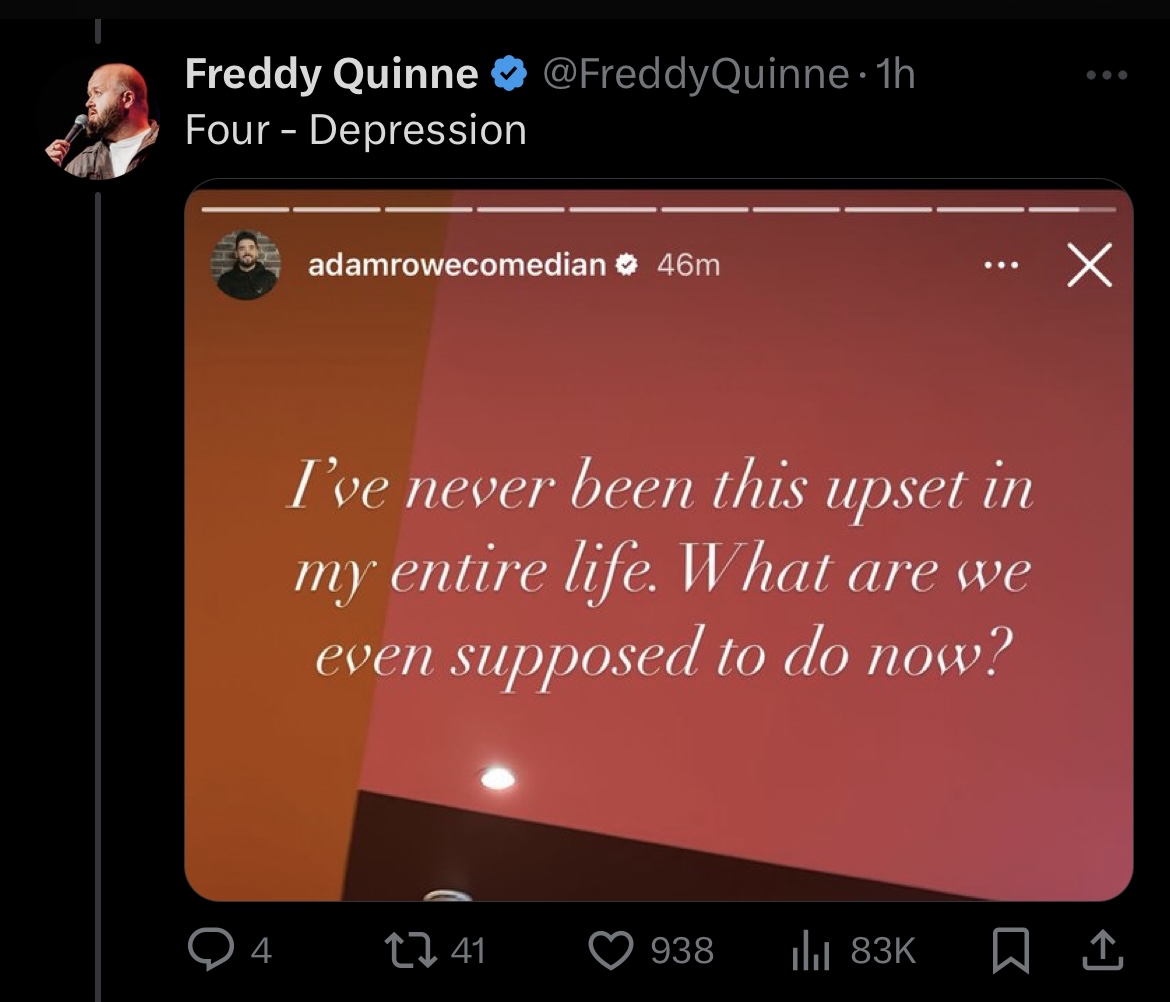
Task: Click adamrowecomedian's verified badge
Action: coord(626,264)
